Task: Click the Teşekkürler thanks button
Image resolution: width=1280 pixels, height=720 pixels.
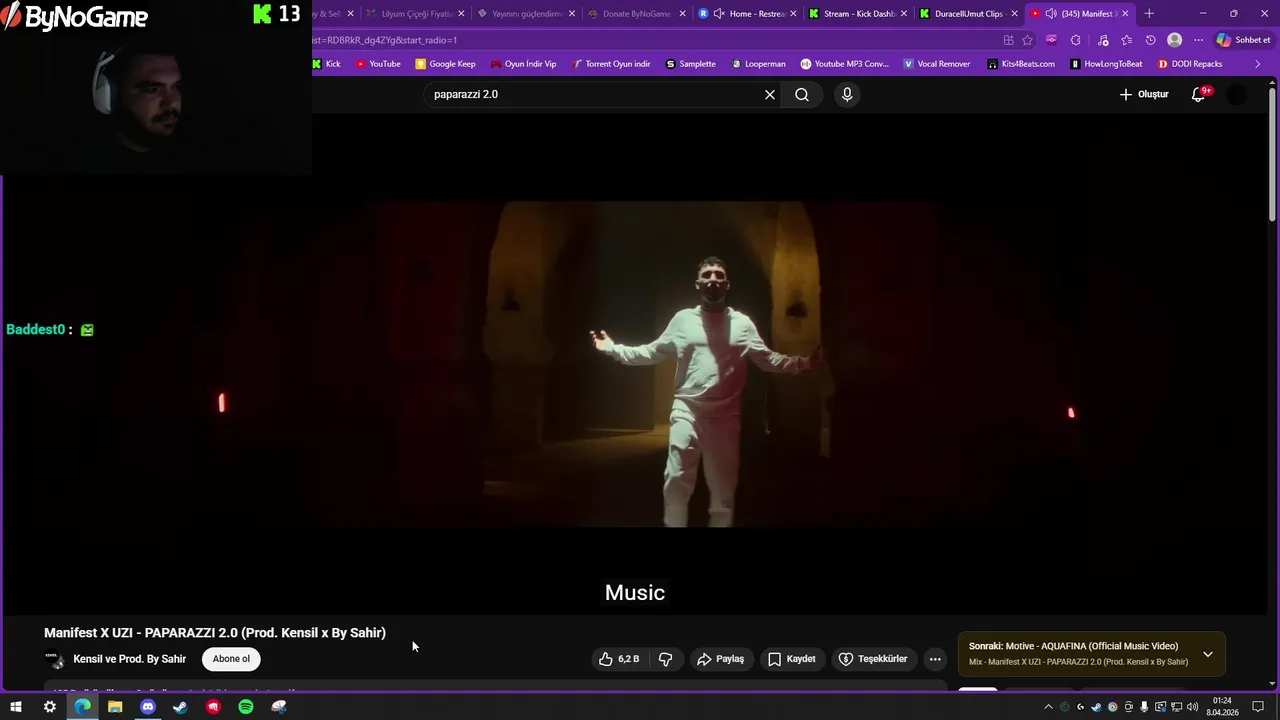Action: click(873, 659)
